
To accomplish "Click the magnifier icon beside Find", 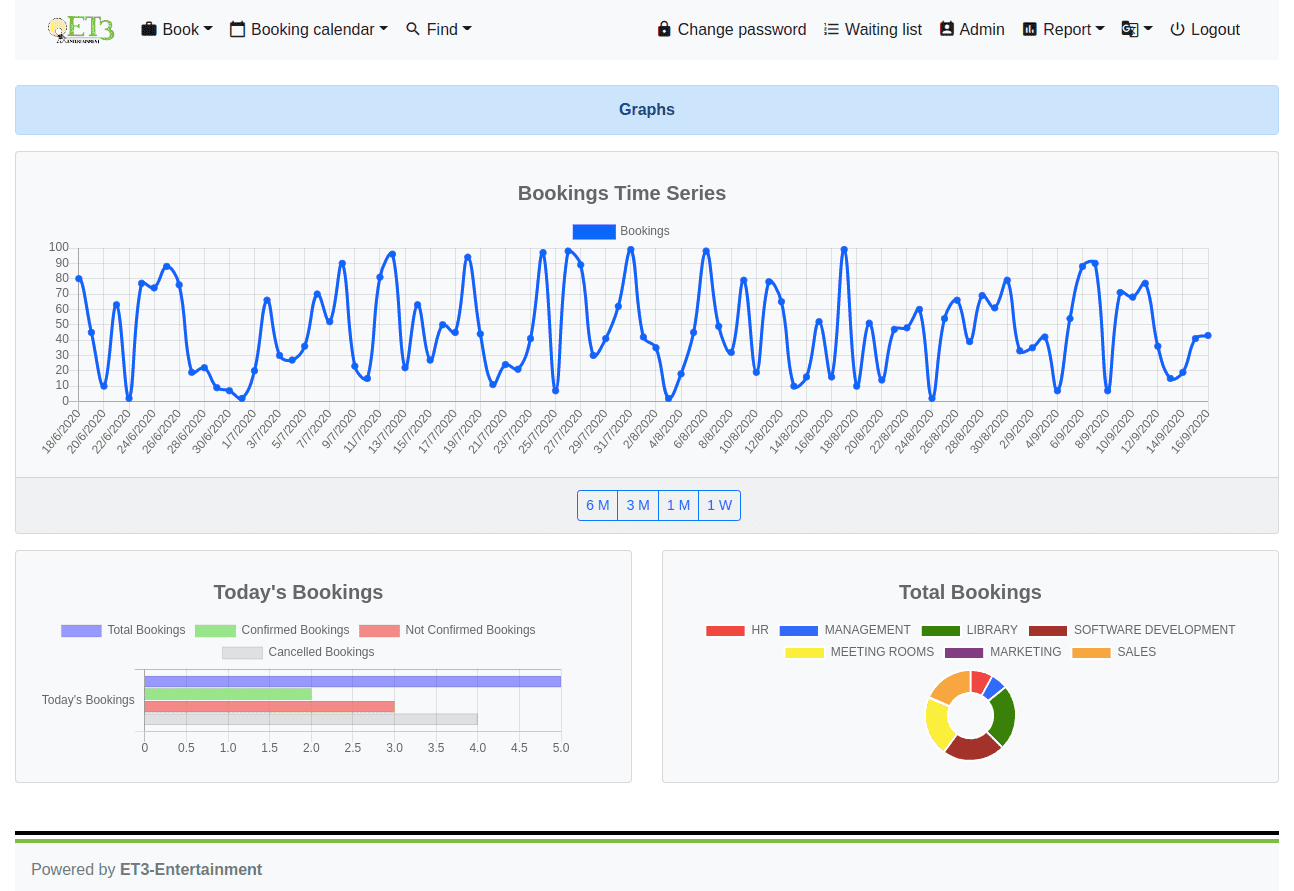I will 413,29.
